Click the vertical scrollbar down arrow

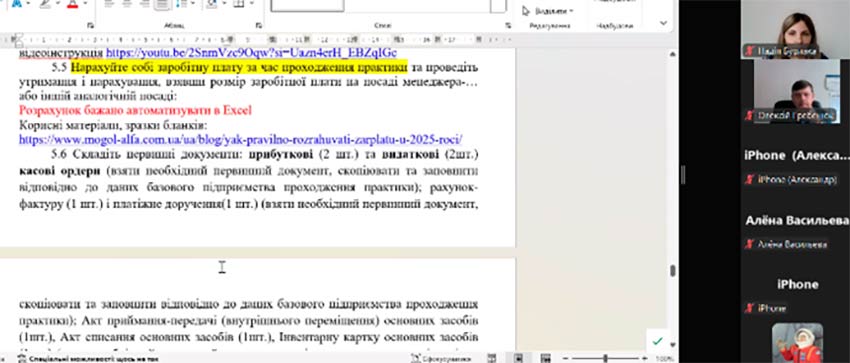(x=672, y=344)
